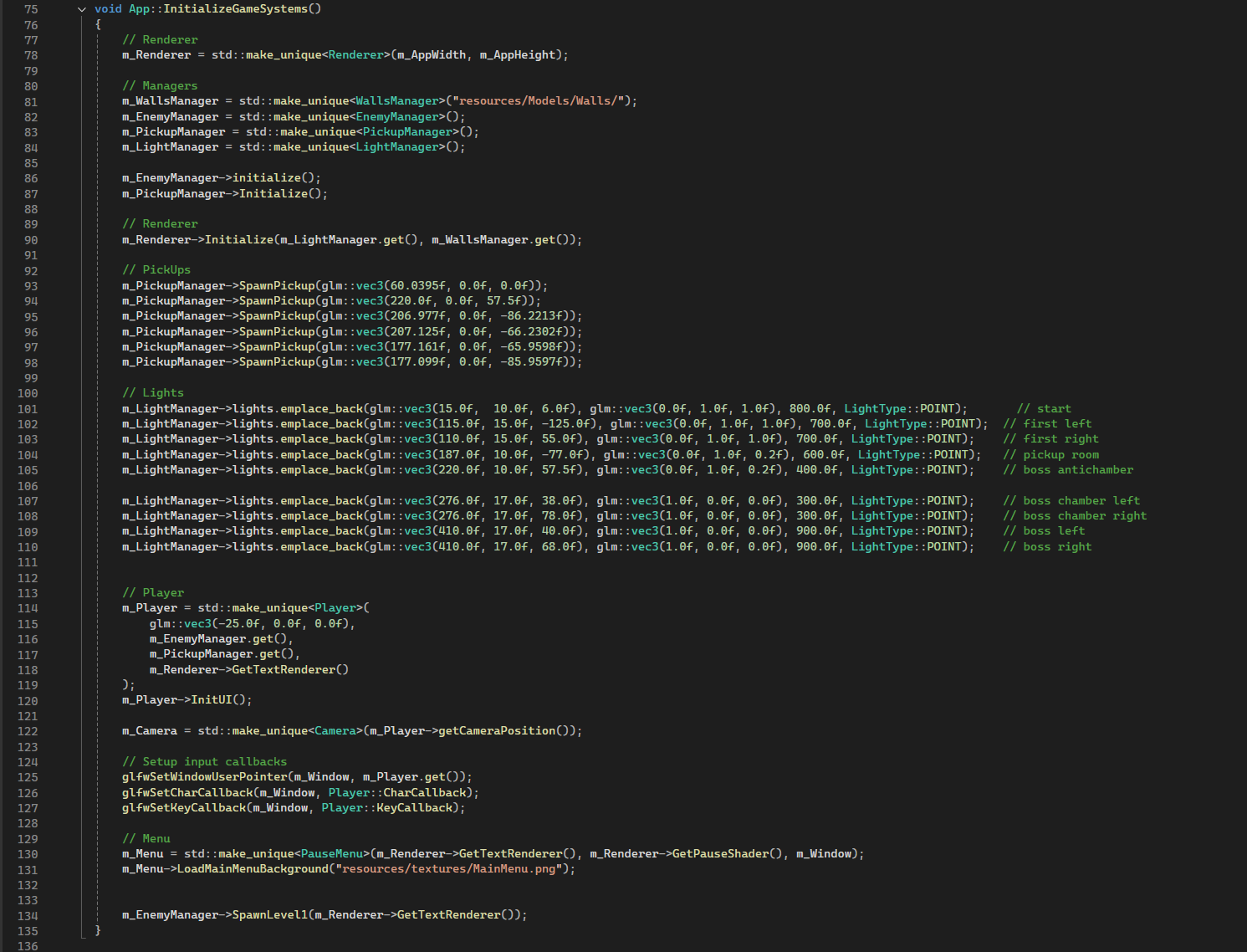Click the WallsManager template type name
This screenshot has height=952, width=1247.
tap(397, 101)
